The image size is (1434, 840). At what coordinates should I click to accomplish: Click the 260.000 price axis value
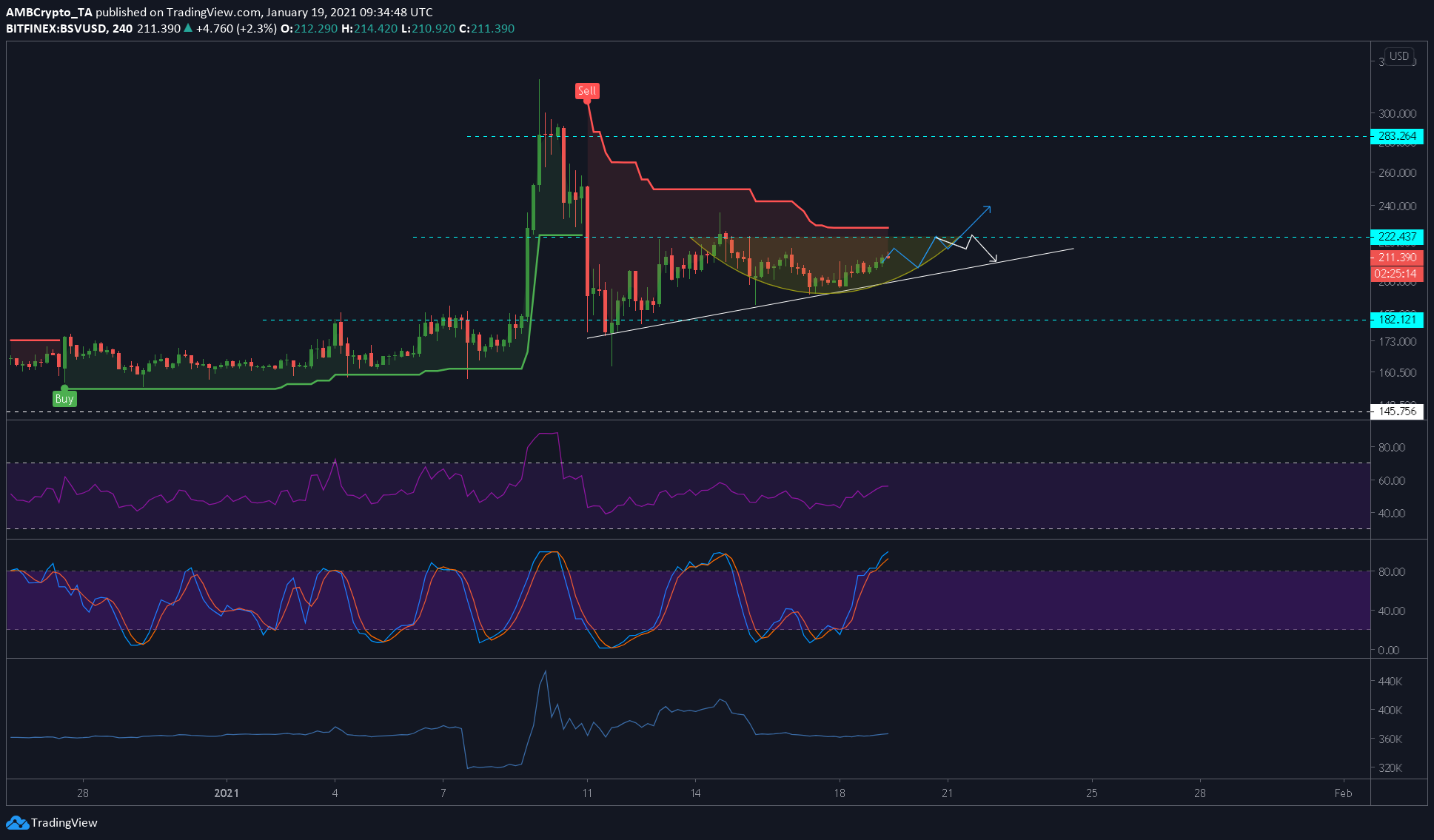[1397, 173]
